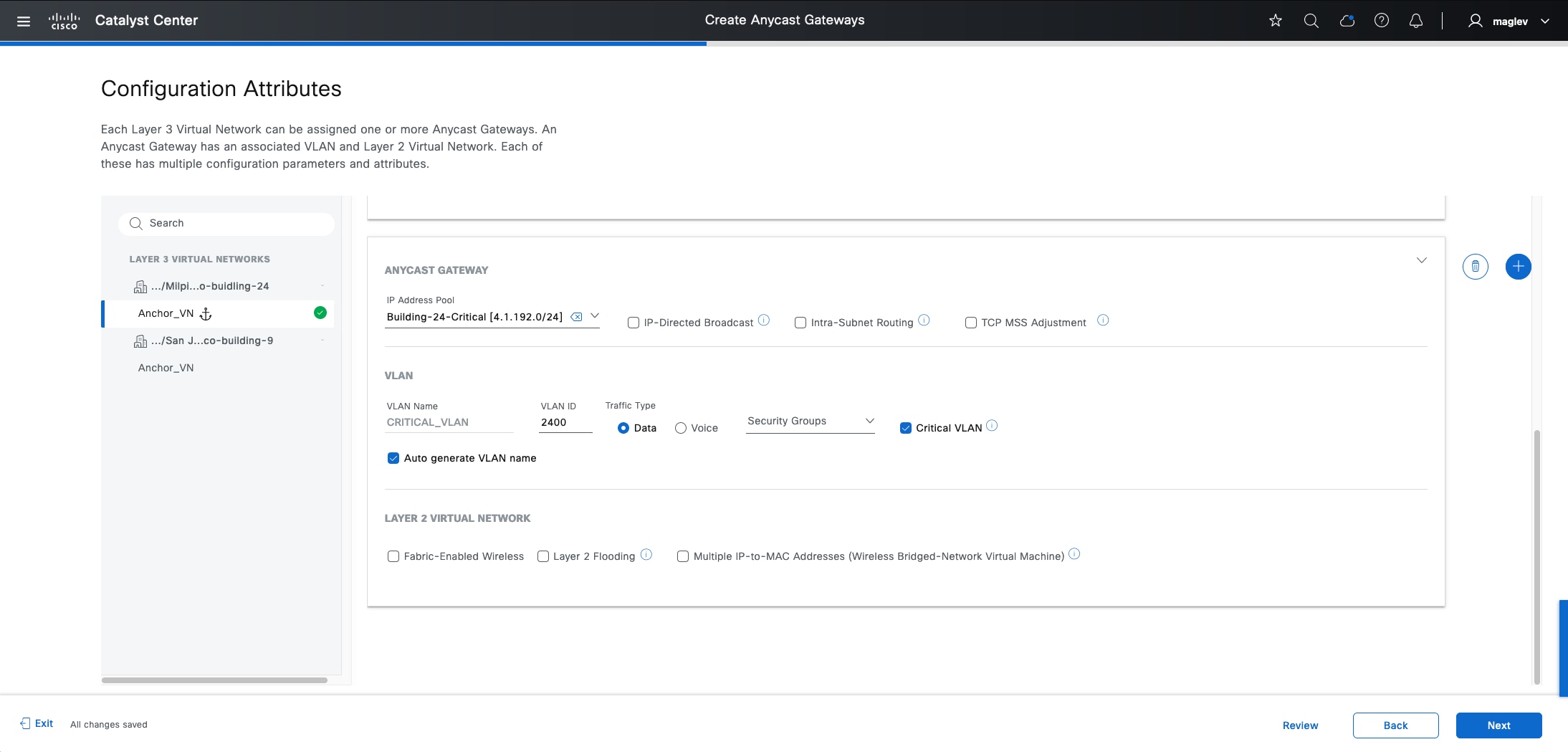Click the Review link
This screenshot has height=752, width=1568.
(x=1299, y=725)
